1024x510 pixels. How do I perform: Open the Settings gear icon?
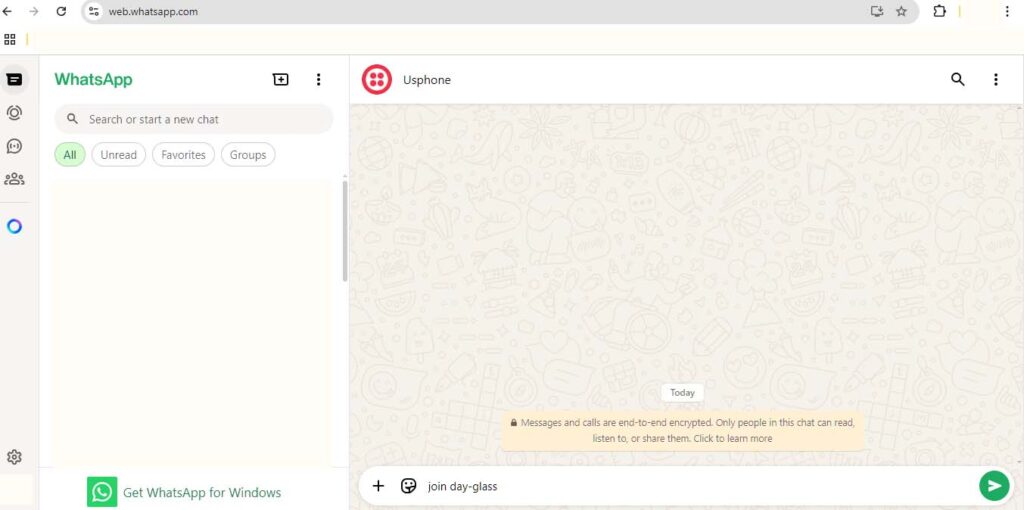tap(14, 457)
